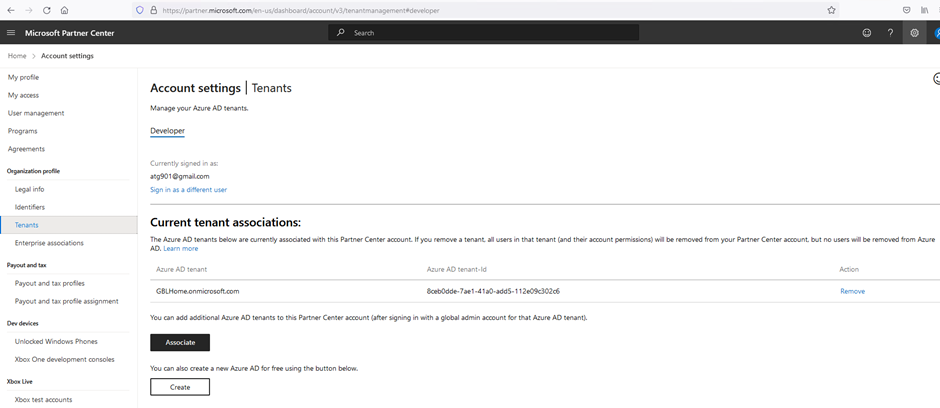
Task: Click the padlock site security icon
Action: pos(153,10)
